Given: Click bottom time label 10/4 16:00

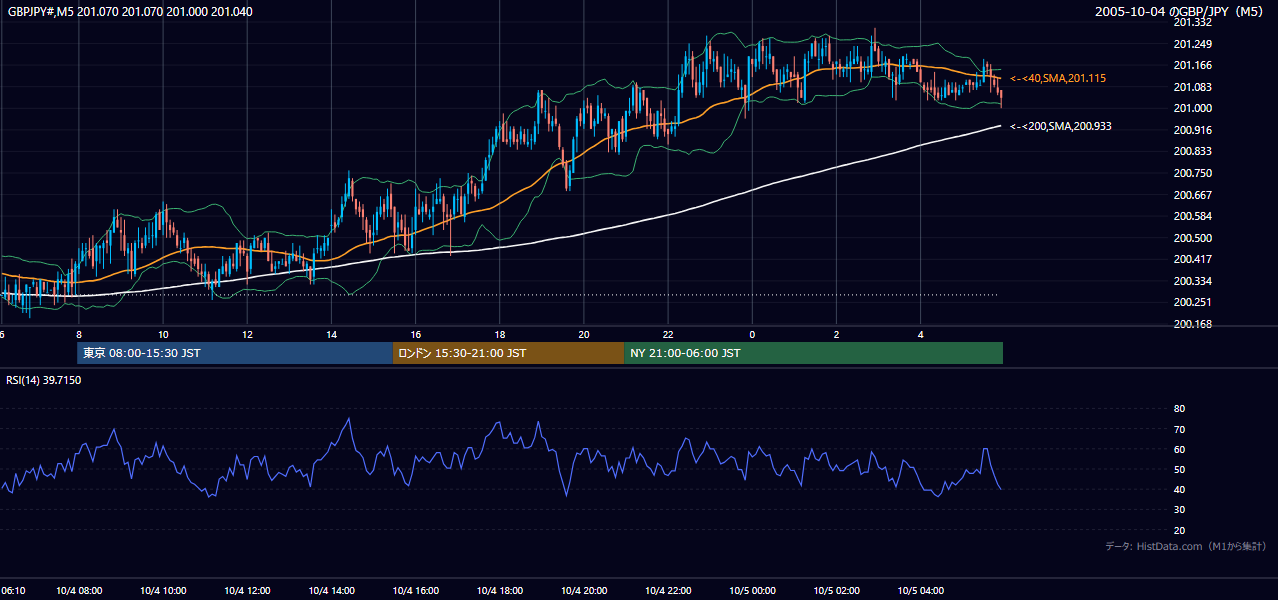Looking at the screenshot, I should coord(416,591).
